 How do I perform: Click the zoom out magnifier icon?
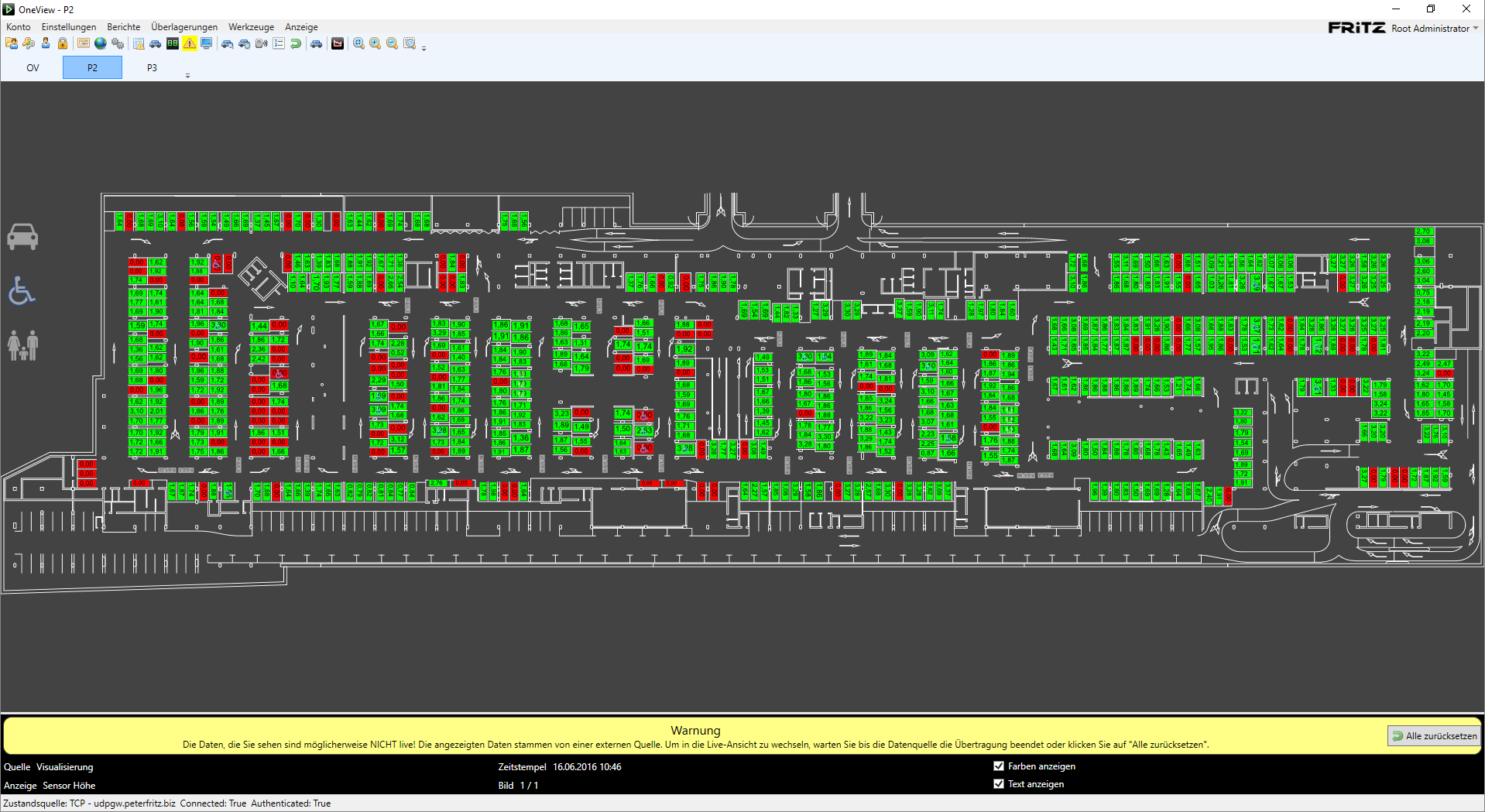click(393, 43)
